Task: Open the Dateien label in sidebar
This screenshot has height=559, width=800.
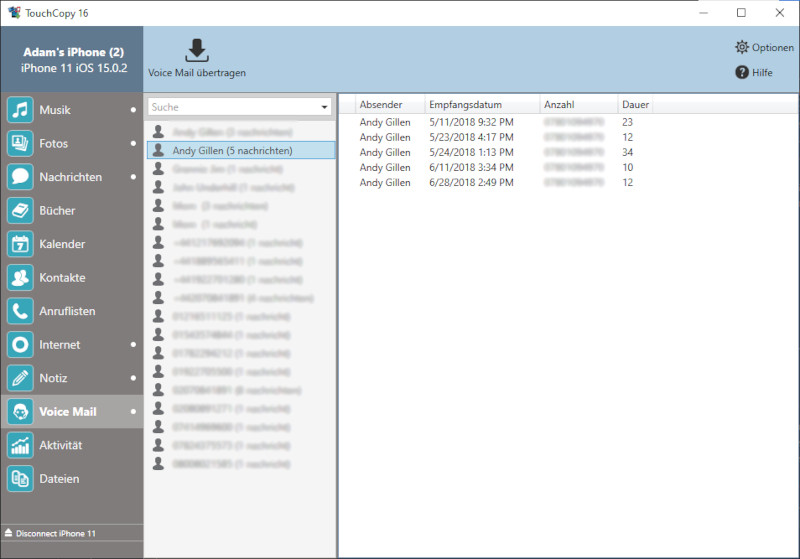Action: [x=59, y=479]
